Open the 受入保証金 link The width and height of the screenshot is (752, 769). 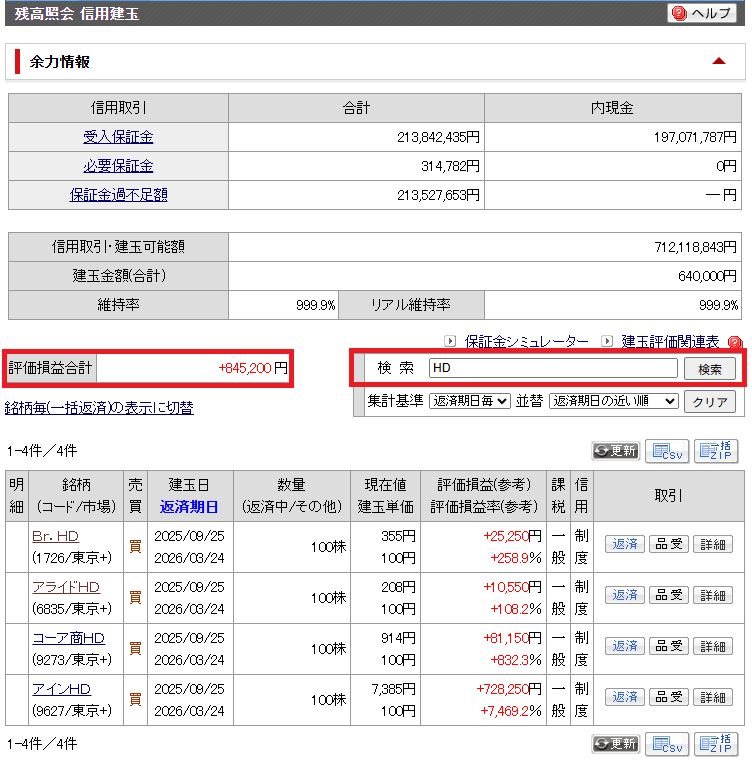(118, 137)
